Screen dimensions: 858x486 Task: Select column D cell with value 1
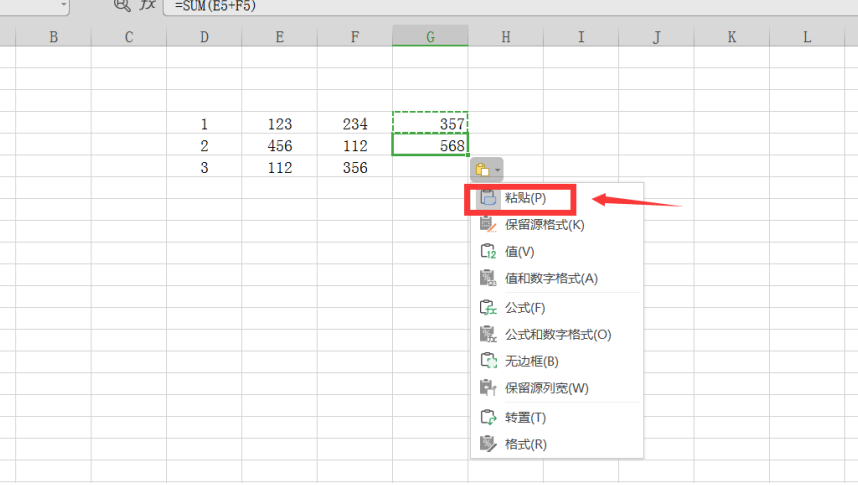point(204,123)
